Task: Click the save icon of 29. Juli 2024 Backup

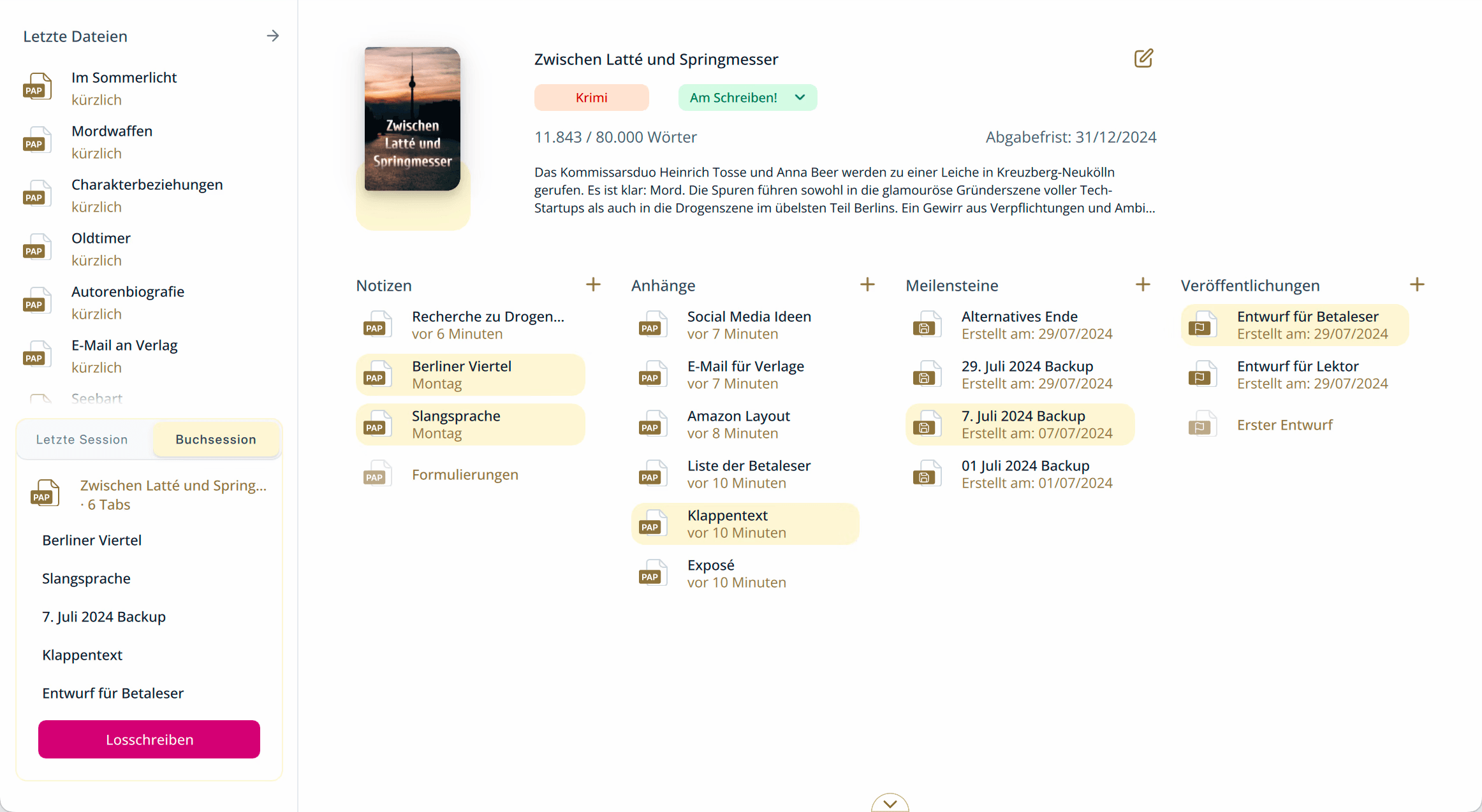Action: coord(928,374)
